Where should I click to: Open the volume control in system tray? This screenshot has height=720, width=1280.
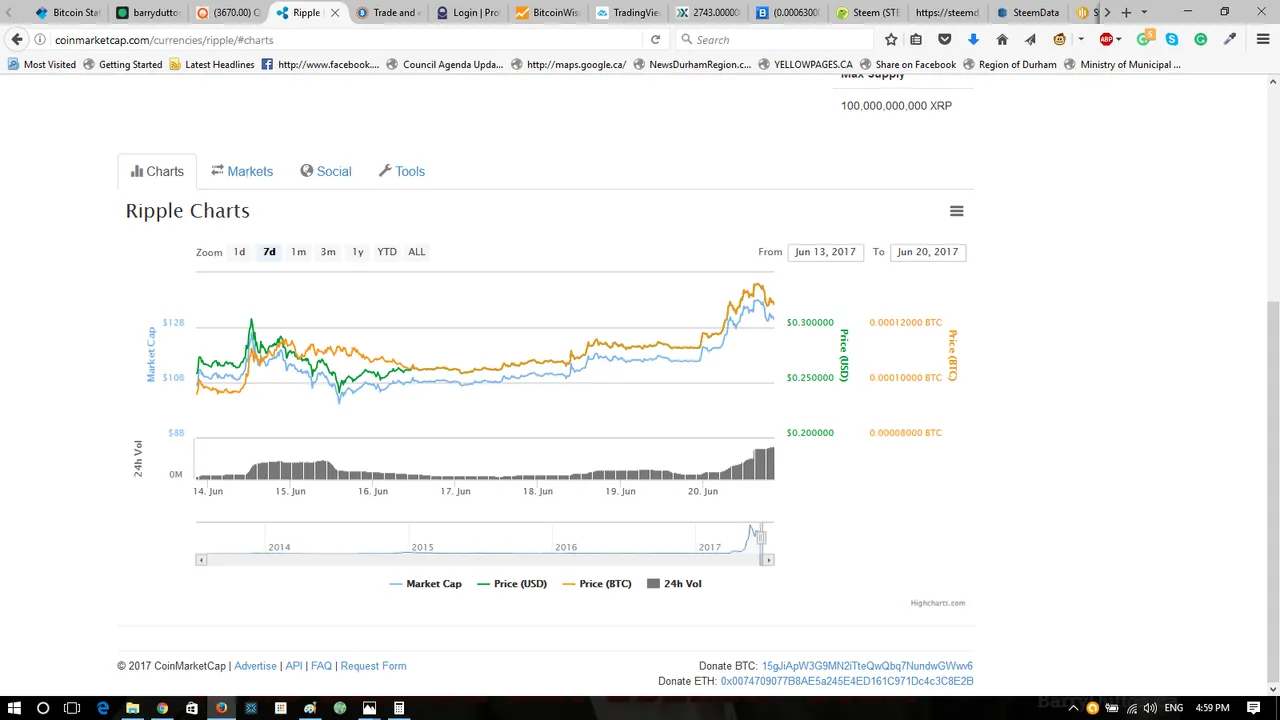[1150, 708]
